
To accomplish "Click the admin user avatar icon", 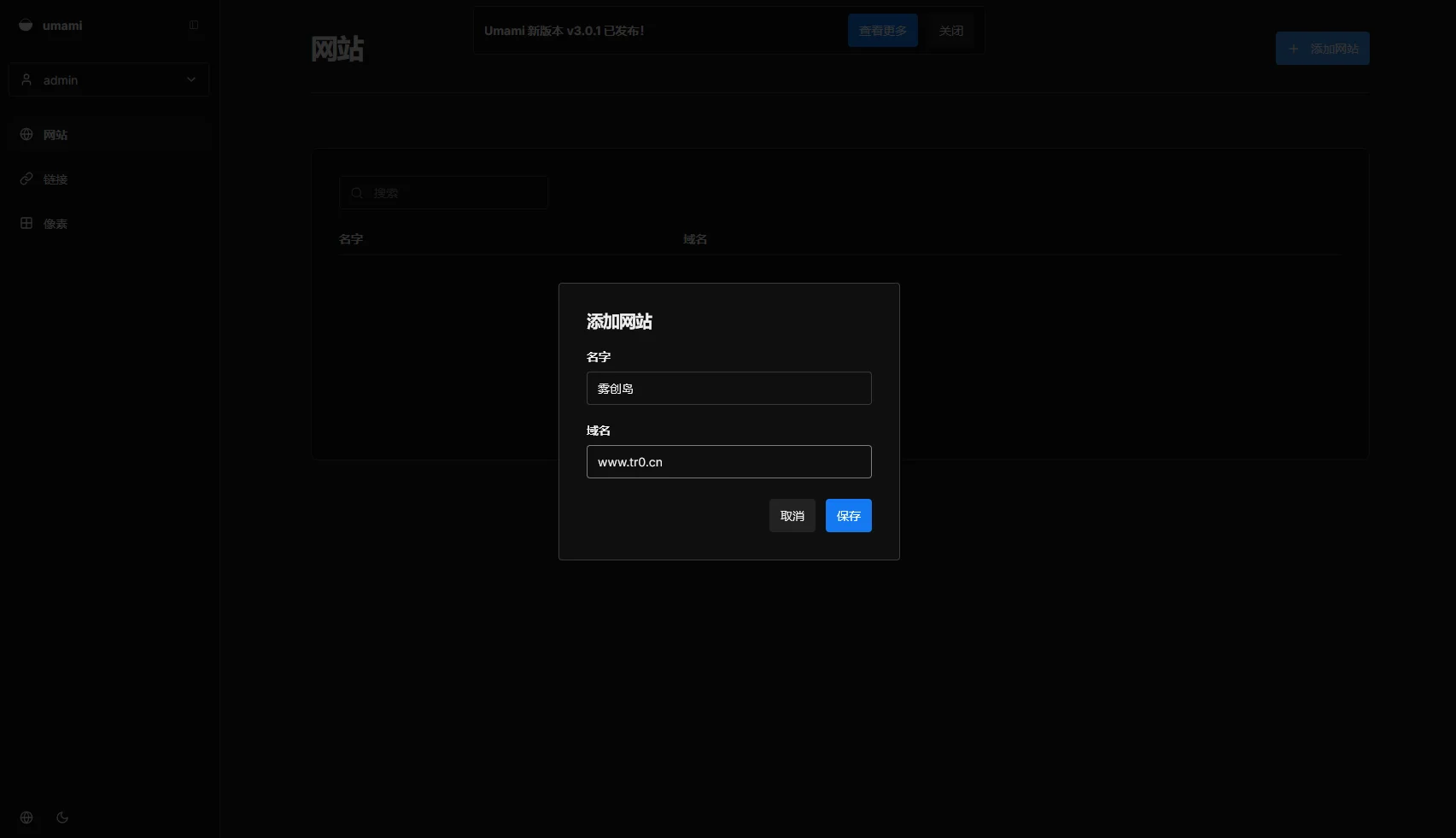I will (26, 79).
